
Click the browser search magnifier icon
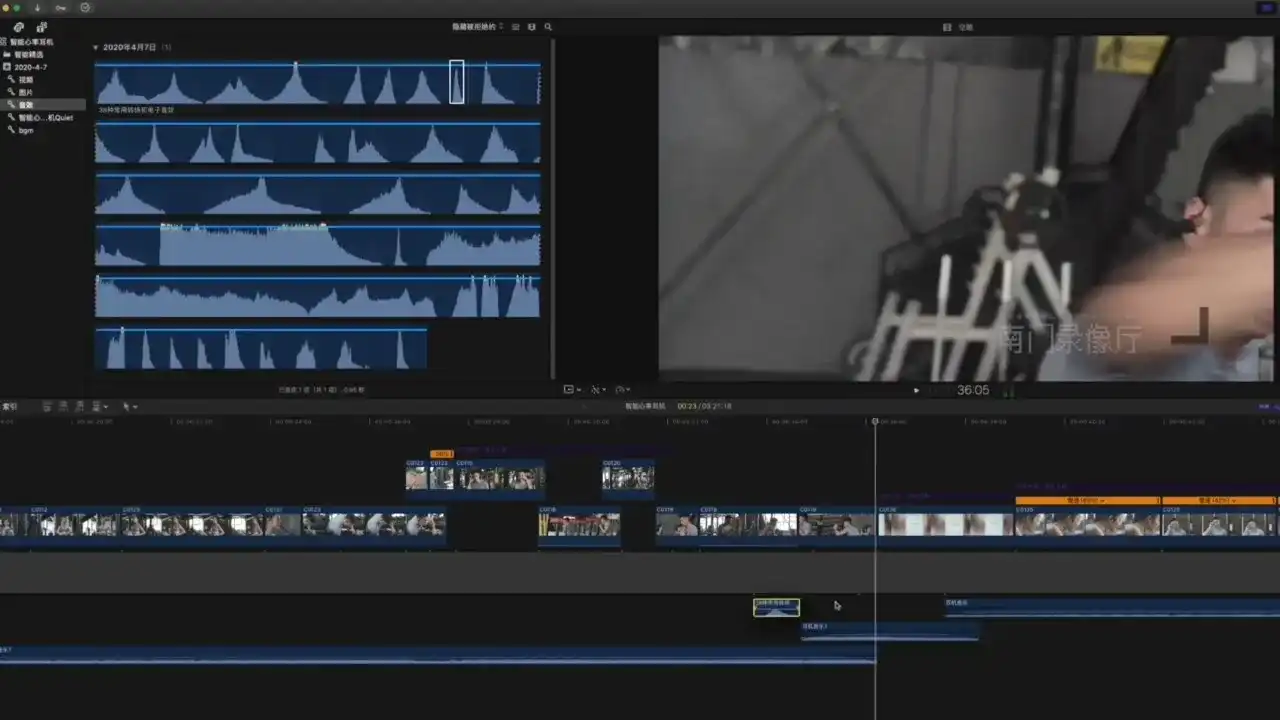[x=548, y=27]
